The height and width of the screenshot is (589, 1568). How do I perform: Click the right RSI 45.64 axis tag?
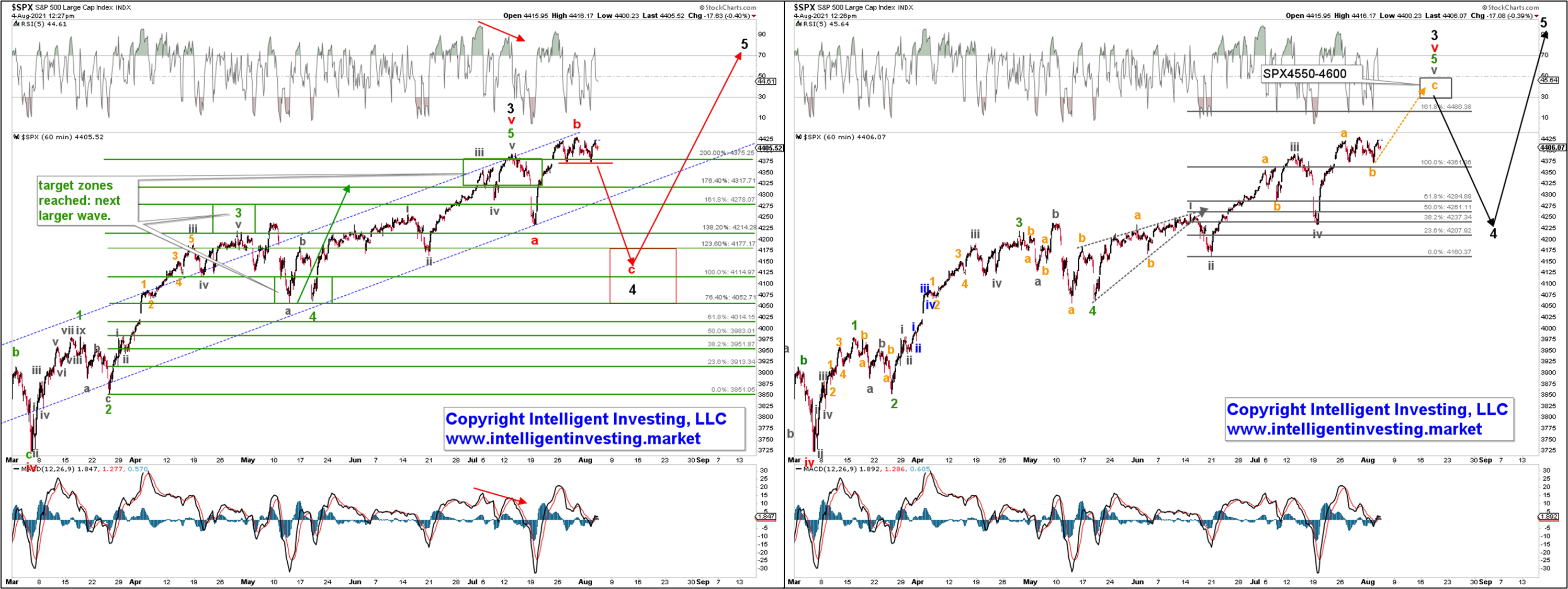point(1549,80)
